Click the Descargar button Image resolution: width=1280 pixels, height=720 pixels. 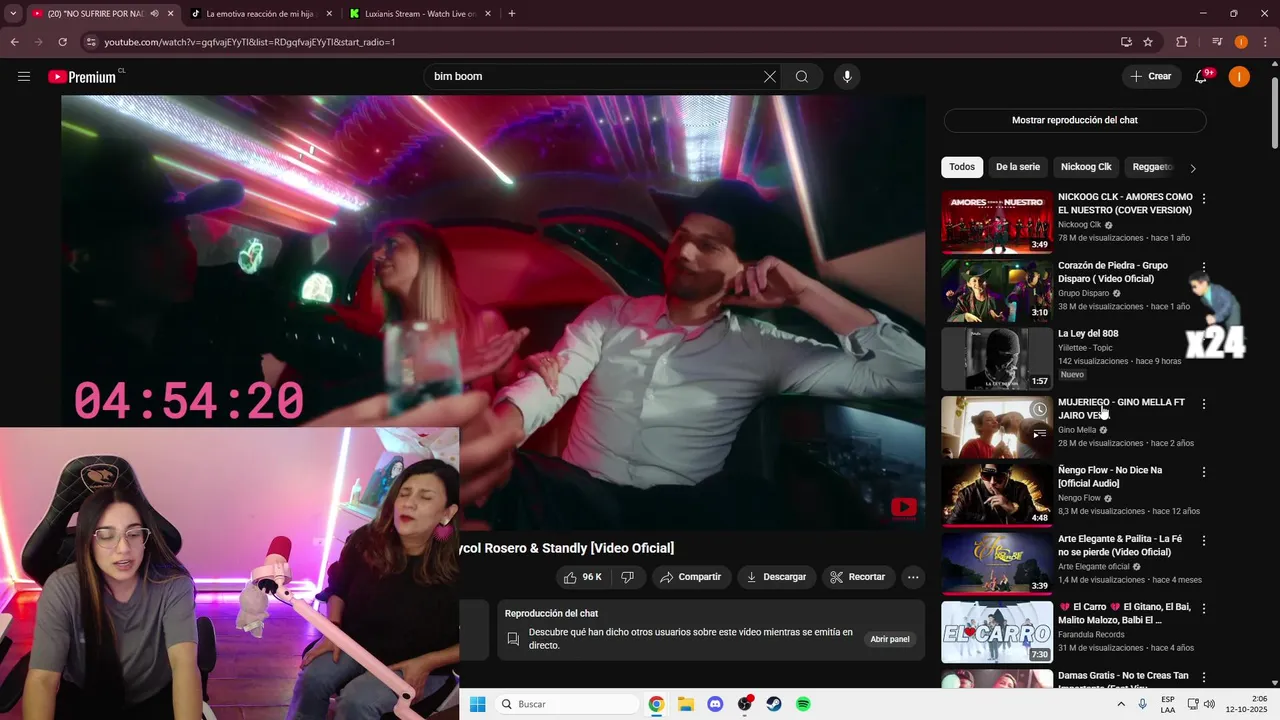point(776,577)
